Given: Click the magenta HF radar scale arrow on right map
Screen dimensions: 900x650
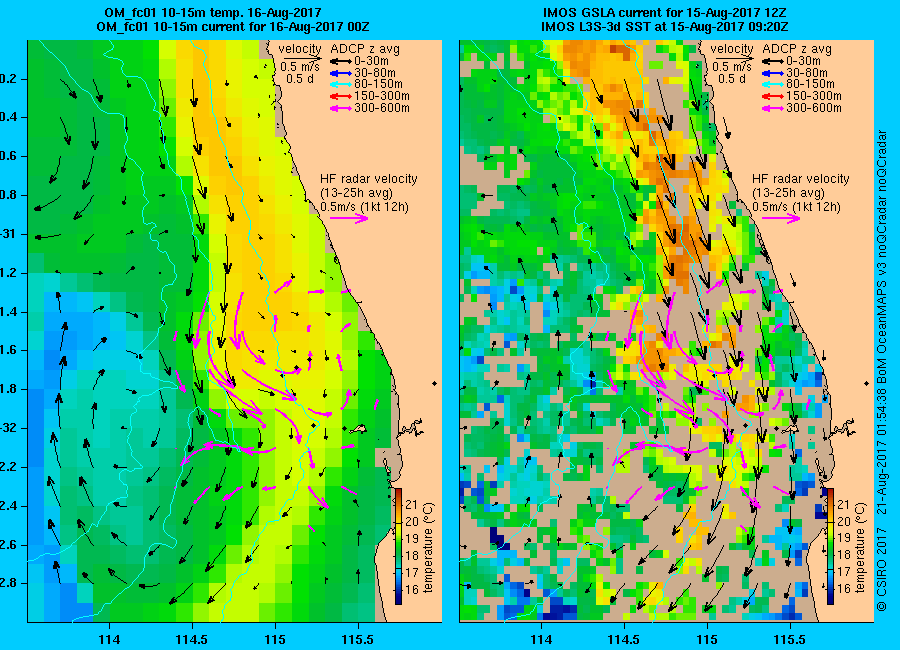Looking at the screenshot, I should coord(781,218).
